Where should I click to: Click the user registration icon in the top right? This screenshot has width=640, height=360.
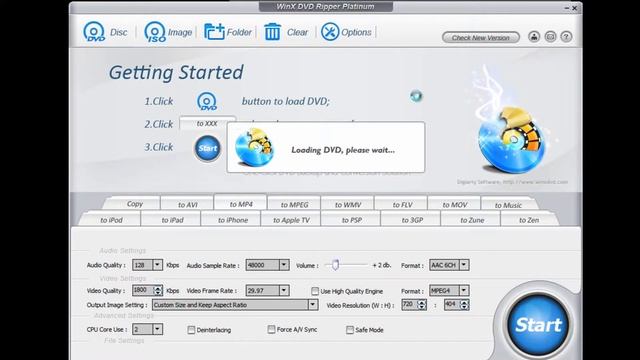(x=534, y=37)
